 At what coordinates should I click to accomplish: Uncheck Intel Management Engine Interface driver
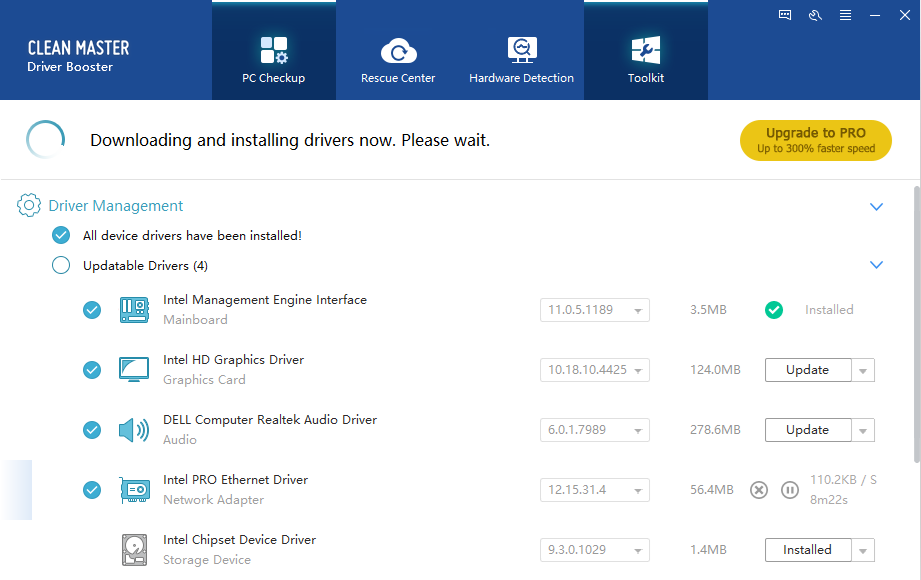pos(92,310)
